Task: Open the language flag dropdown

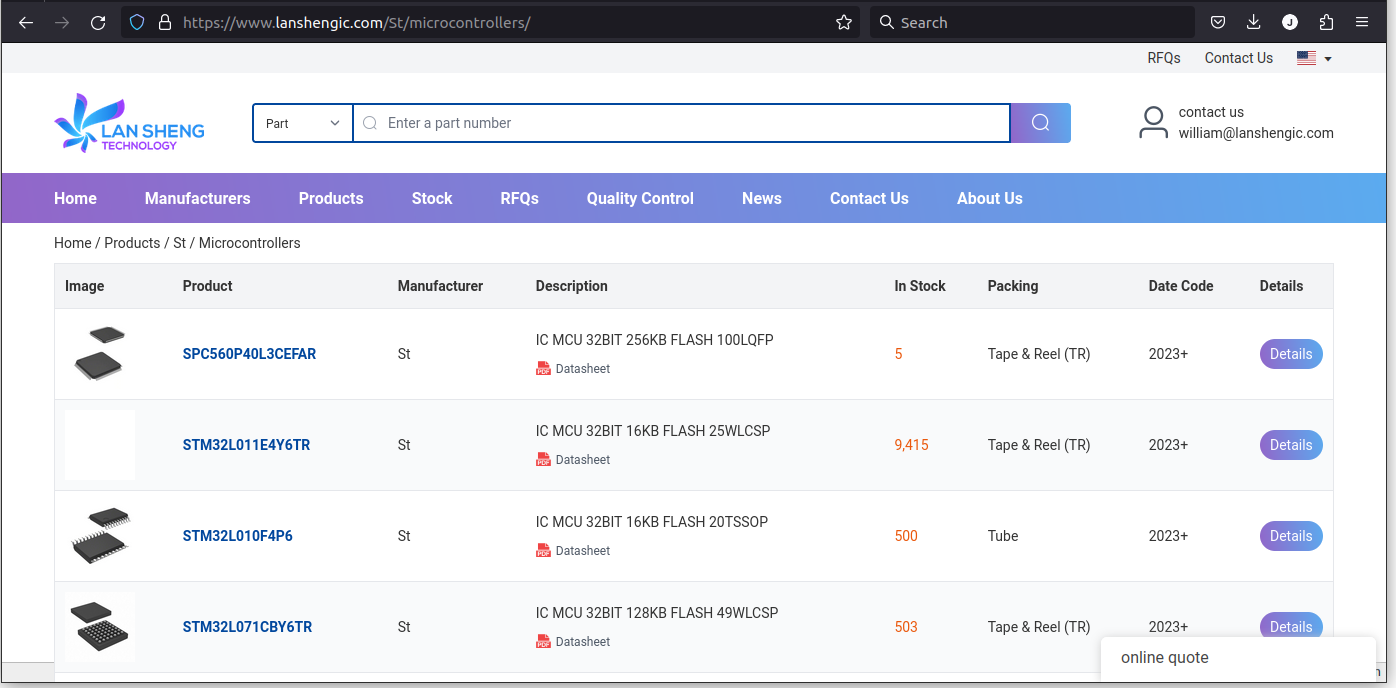Action: pyautogui.click(x=1314, y=58)
